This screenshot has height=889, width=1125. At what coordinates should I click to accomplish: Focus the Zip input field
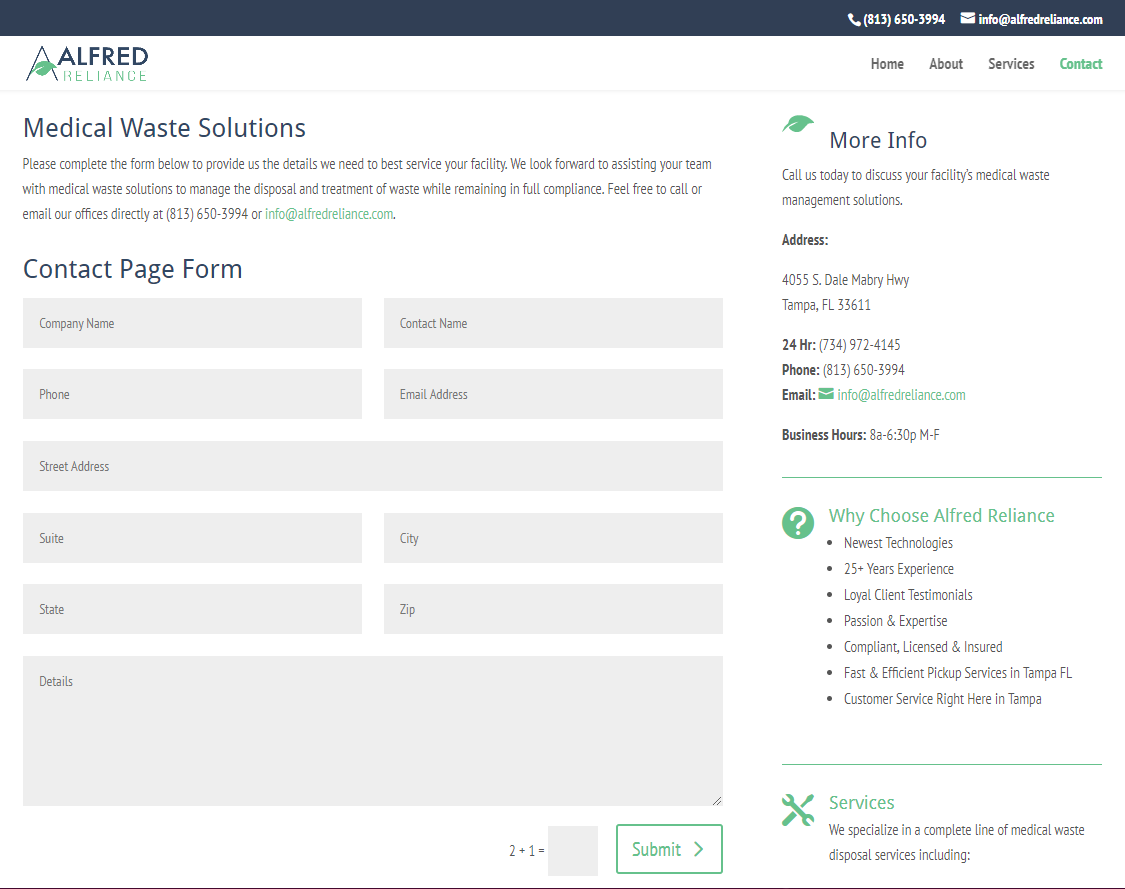[553, 609]
